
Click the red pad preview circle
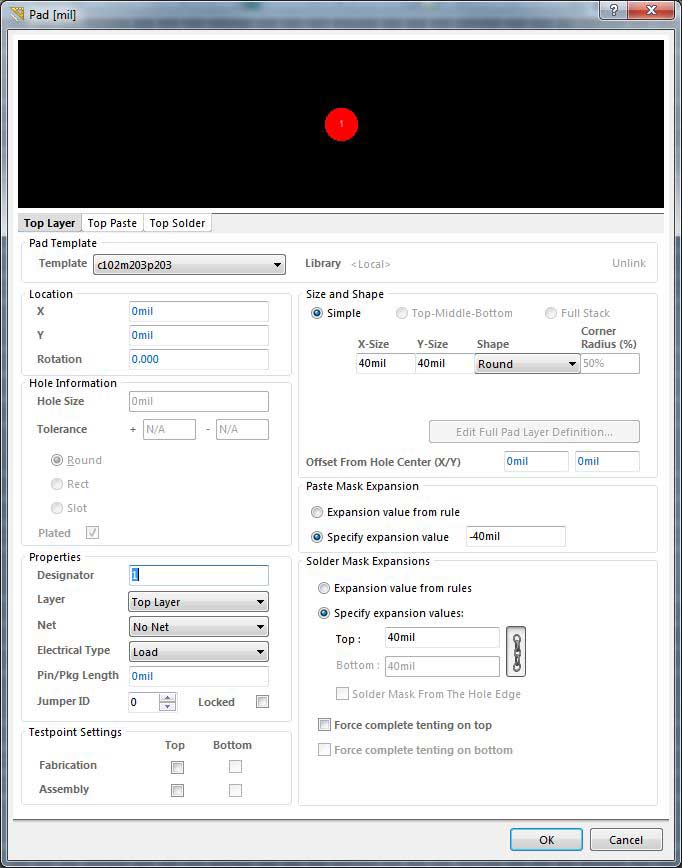pos(341,124)
